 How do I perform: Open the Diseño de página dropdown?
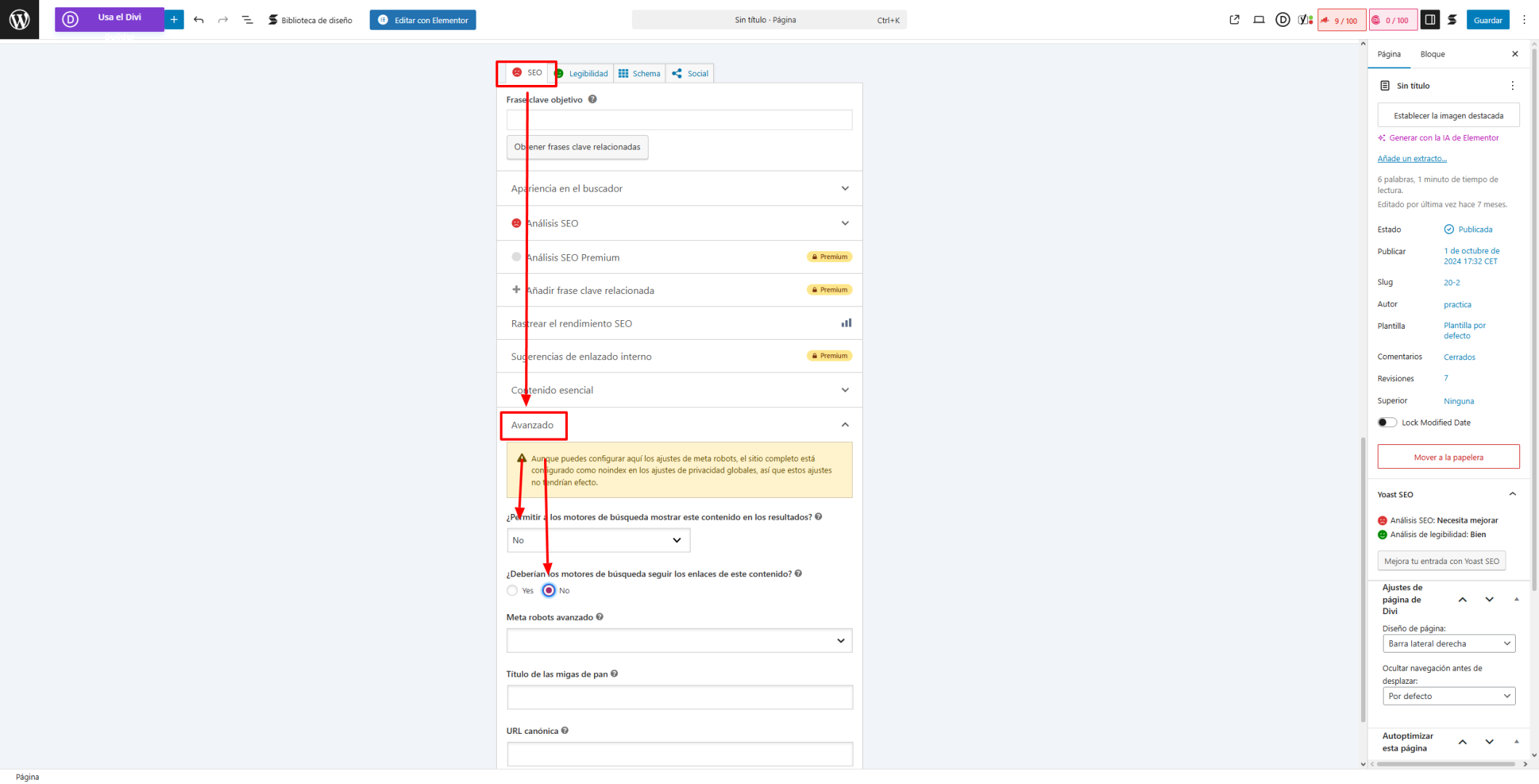(1448, 643)
